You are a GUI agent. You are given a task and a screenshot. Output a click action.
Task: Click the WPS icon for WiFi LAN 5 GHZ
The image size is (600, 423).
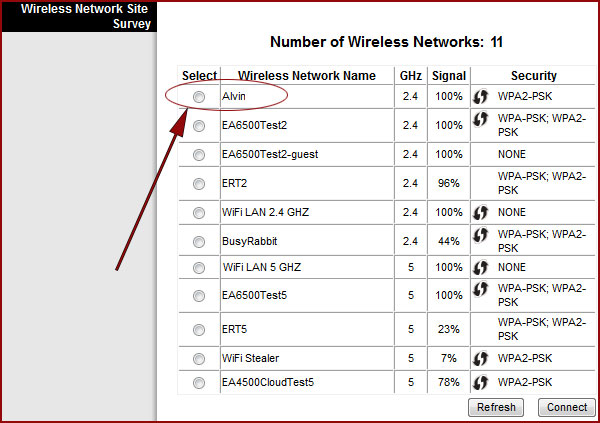click(480, 268)
